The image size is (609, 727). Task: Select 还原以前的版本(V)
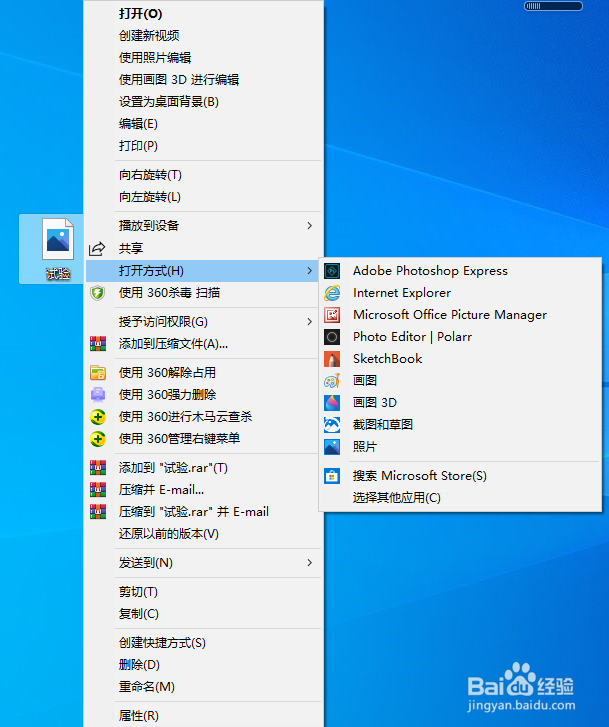(169, 534)
